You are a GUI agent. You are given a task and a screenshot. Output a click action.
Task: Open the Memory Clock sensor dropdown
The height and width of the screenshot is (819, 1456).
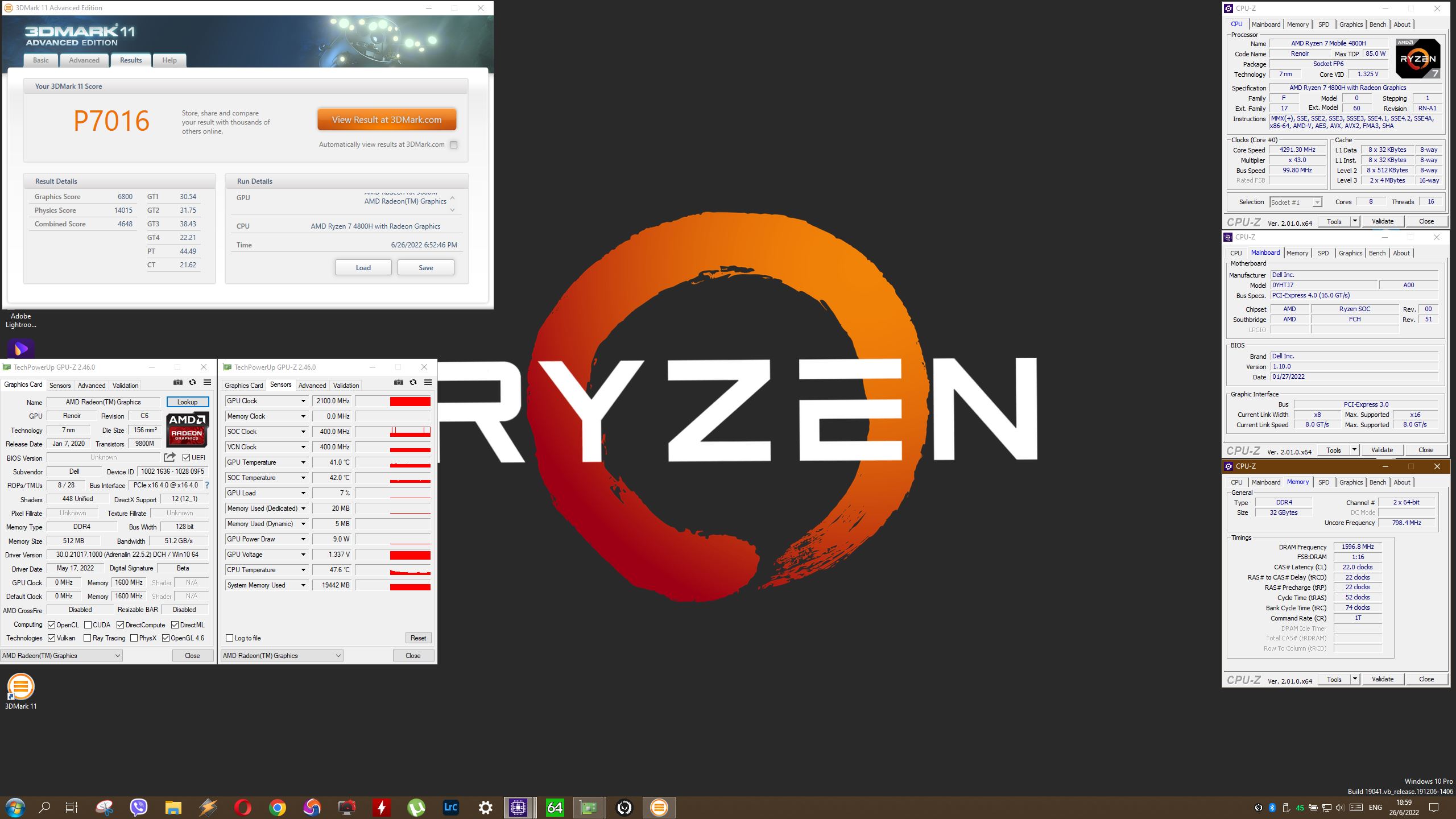303,416
